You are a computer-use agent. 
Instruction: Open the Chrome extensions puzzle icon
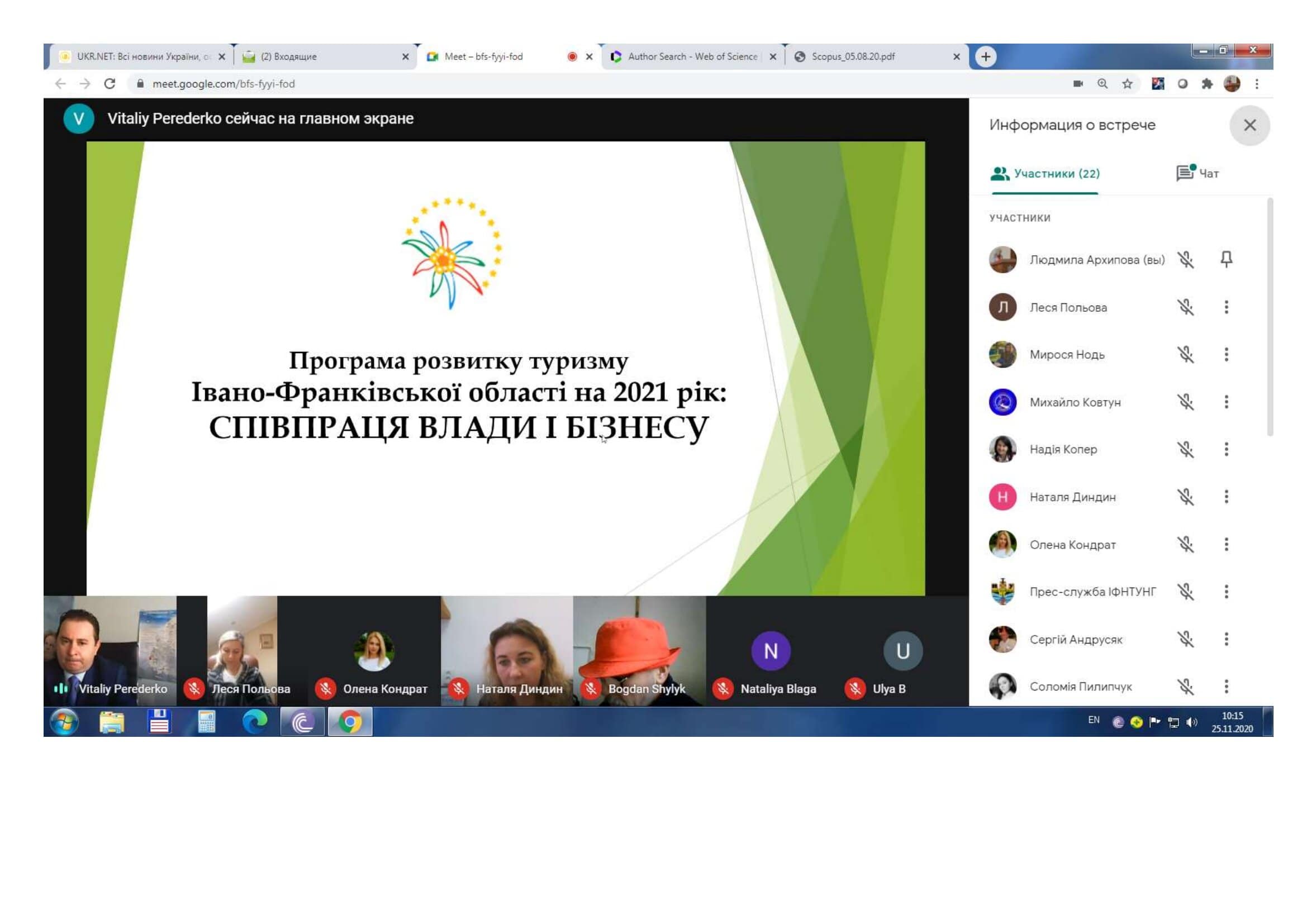click(1208, 83)
